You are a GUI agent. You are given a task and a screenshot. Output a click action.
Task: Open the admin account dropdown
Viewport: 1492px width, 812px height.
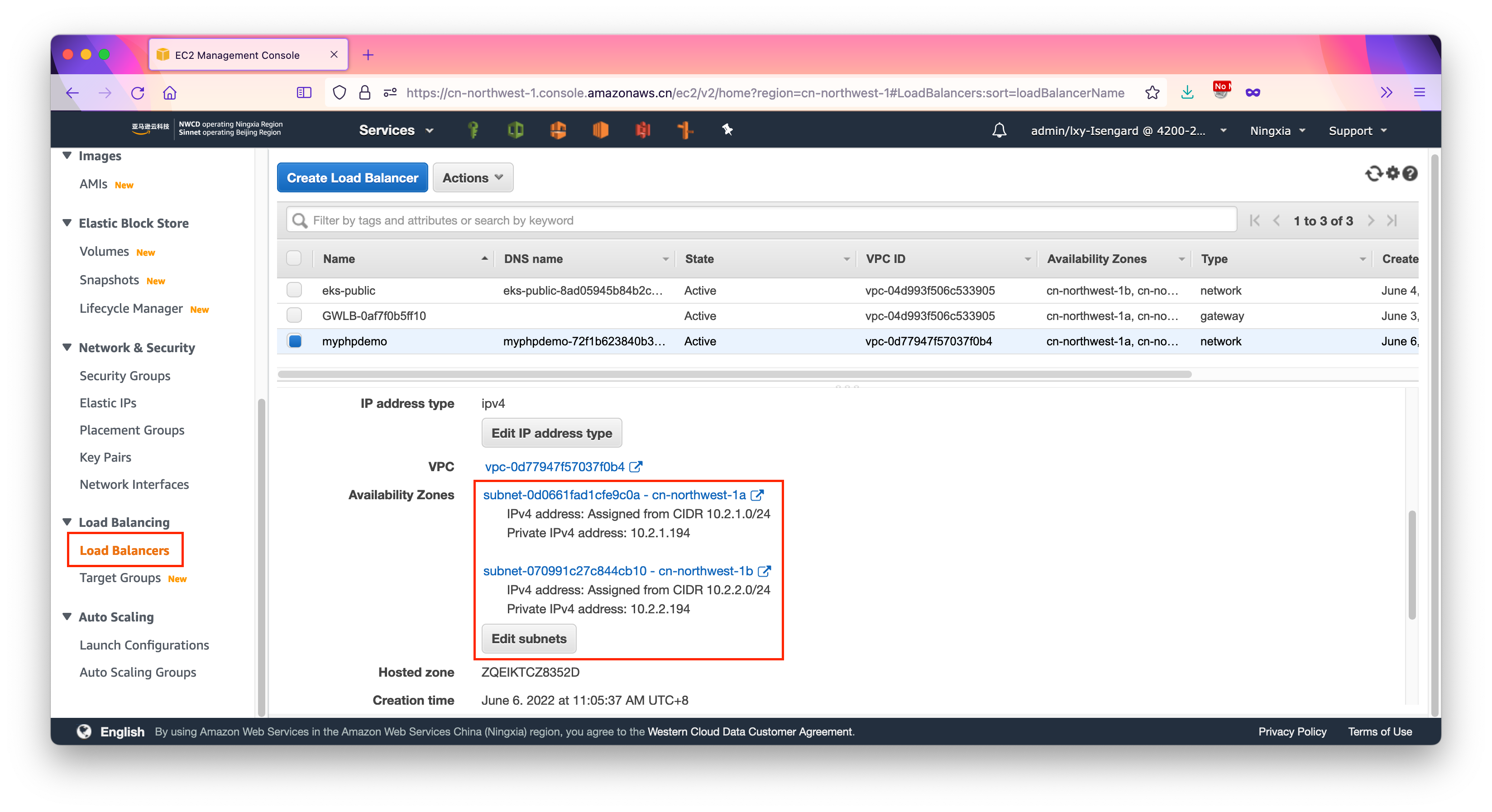click(x=1129, y=130)
